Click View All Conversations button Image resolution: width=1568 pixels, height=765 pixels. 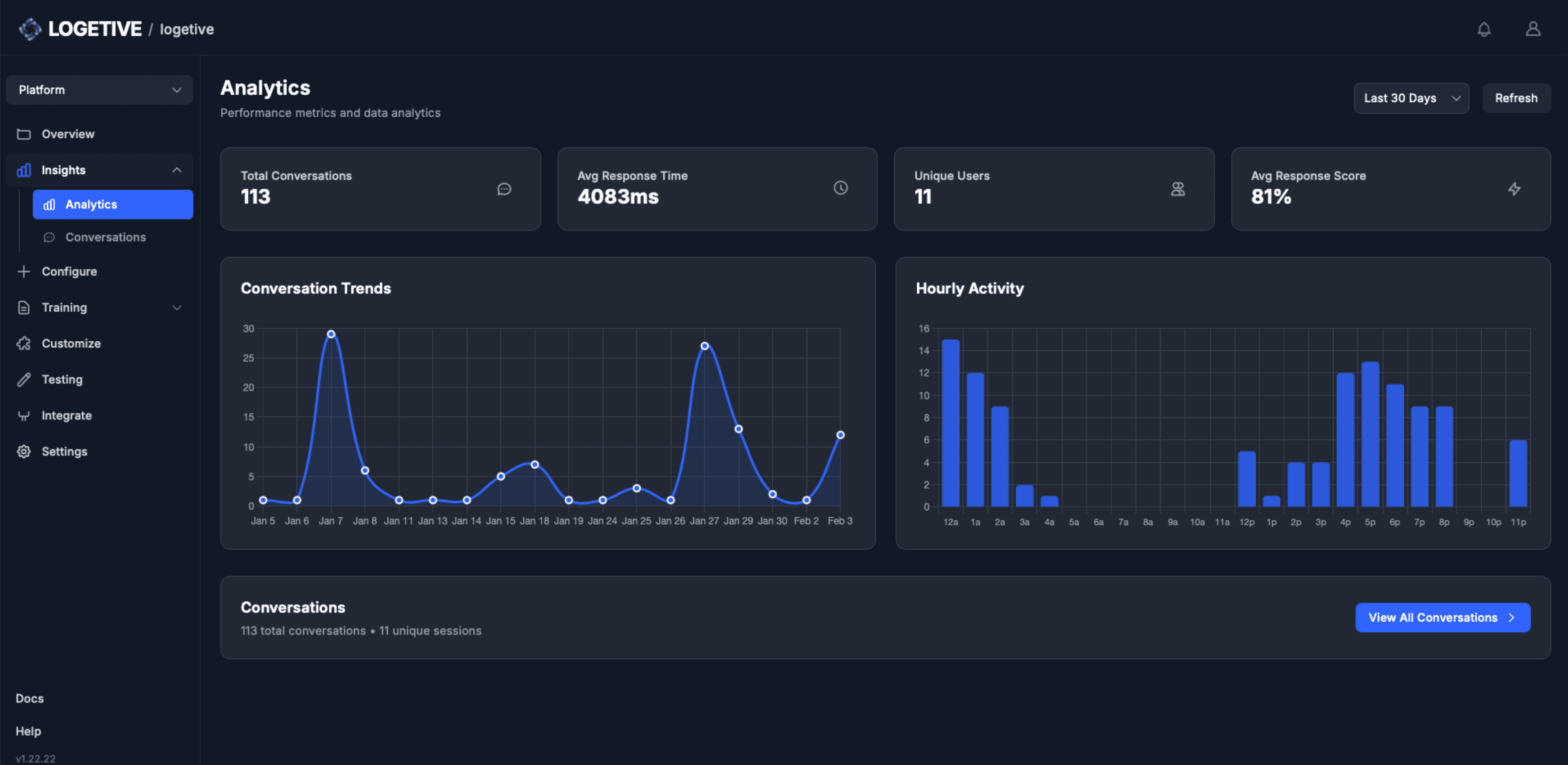point(1441,617)
